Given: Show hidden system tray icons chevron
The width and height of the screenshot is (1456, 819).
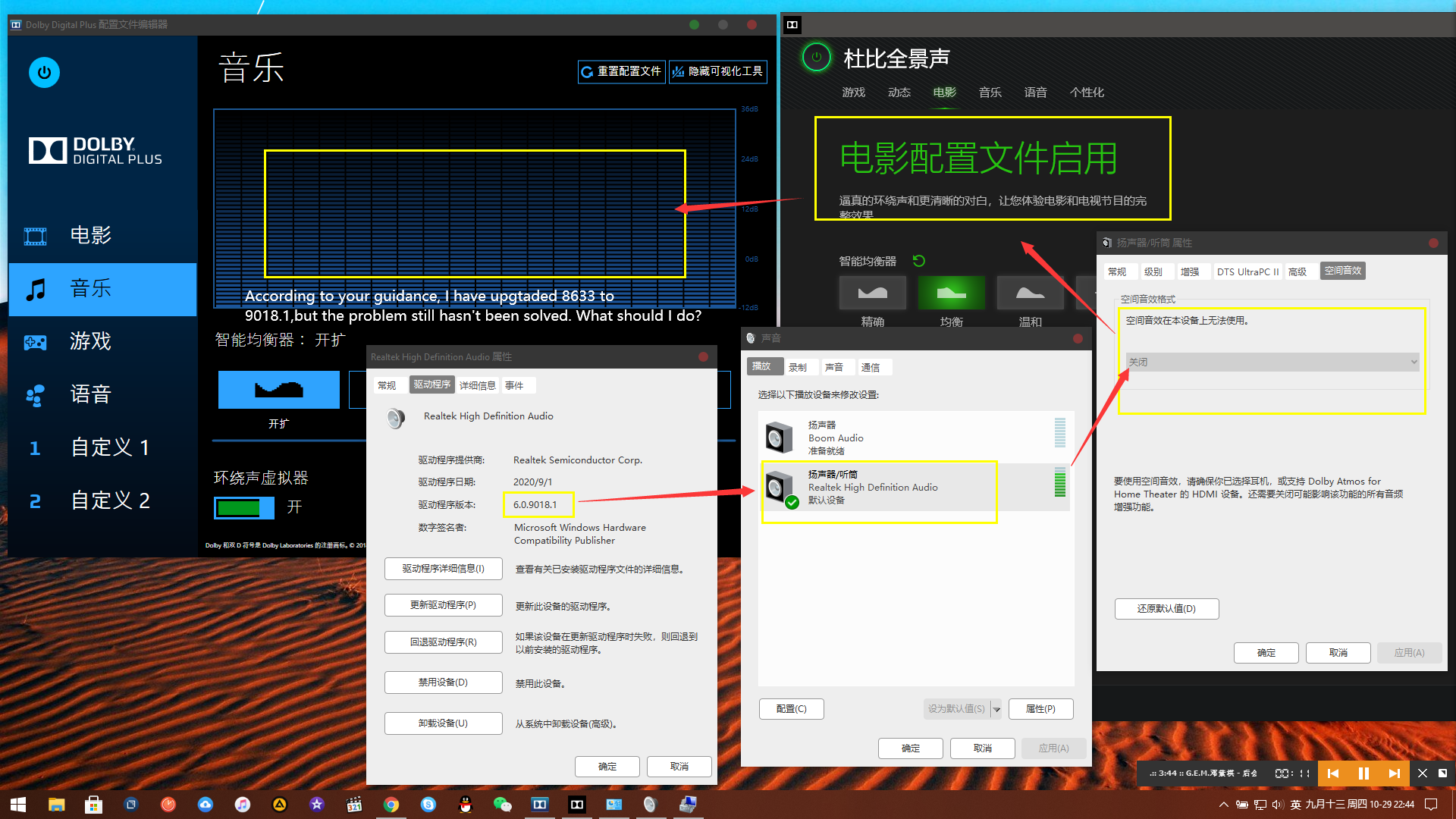Looking at the screenshot, I should coord(1223,805).
